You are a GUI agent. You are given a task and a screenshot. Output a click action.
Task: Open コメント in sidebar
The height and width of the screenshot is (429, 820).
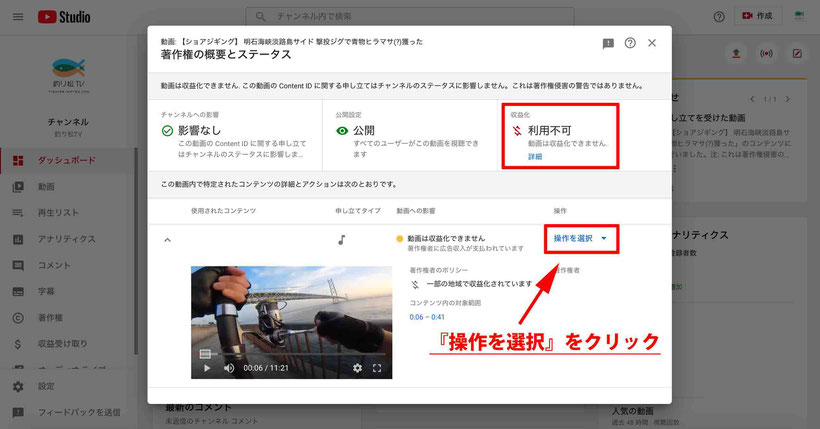click(x=67, y=265)
